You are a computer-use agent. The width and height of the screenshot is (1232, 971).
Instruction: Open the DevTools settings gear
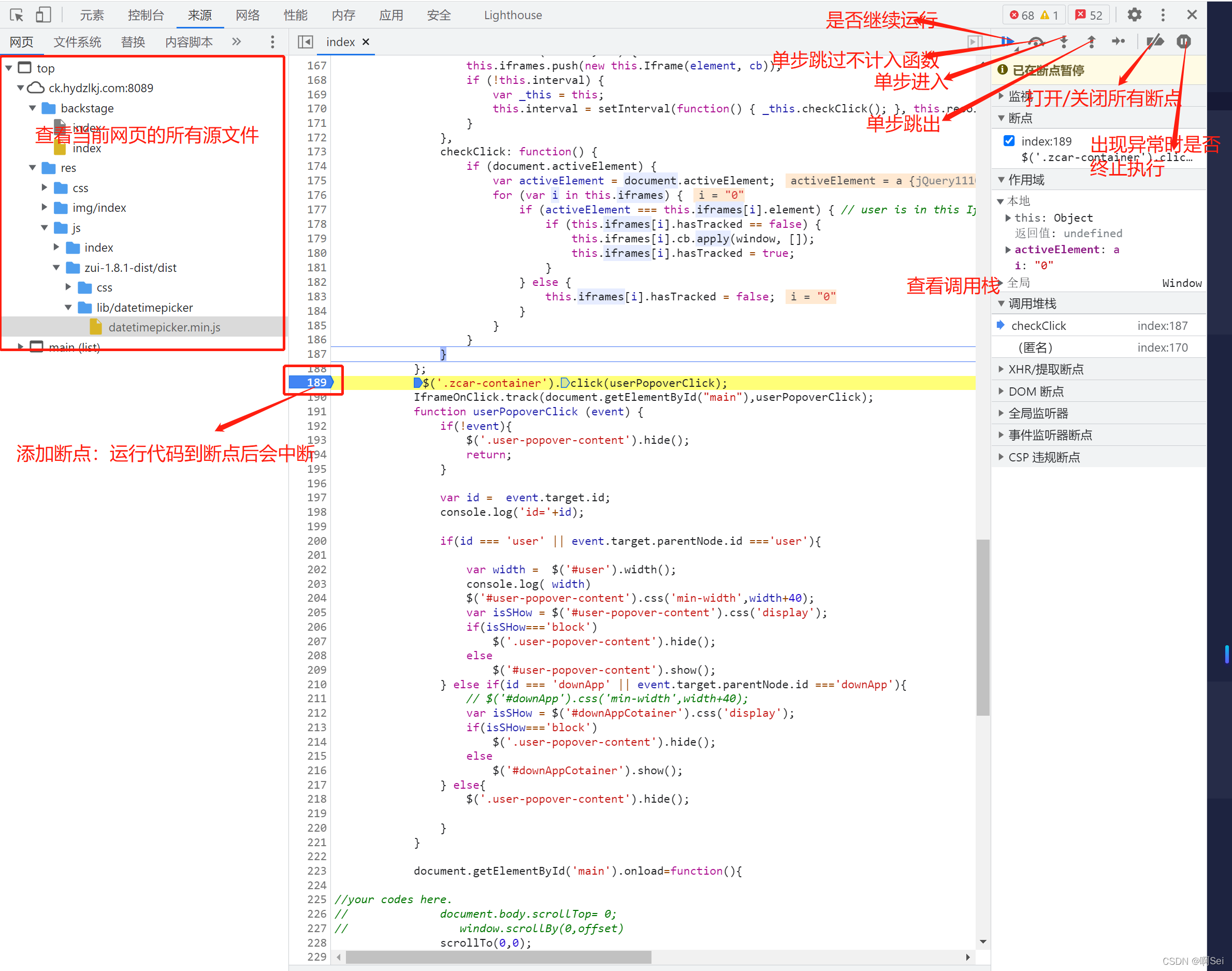[x=1134, y=15]
